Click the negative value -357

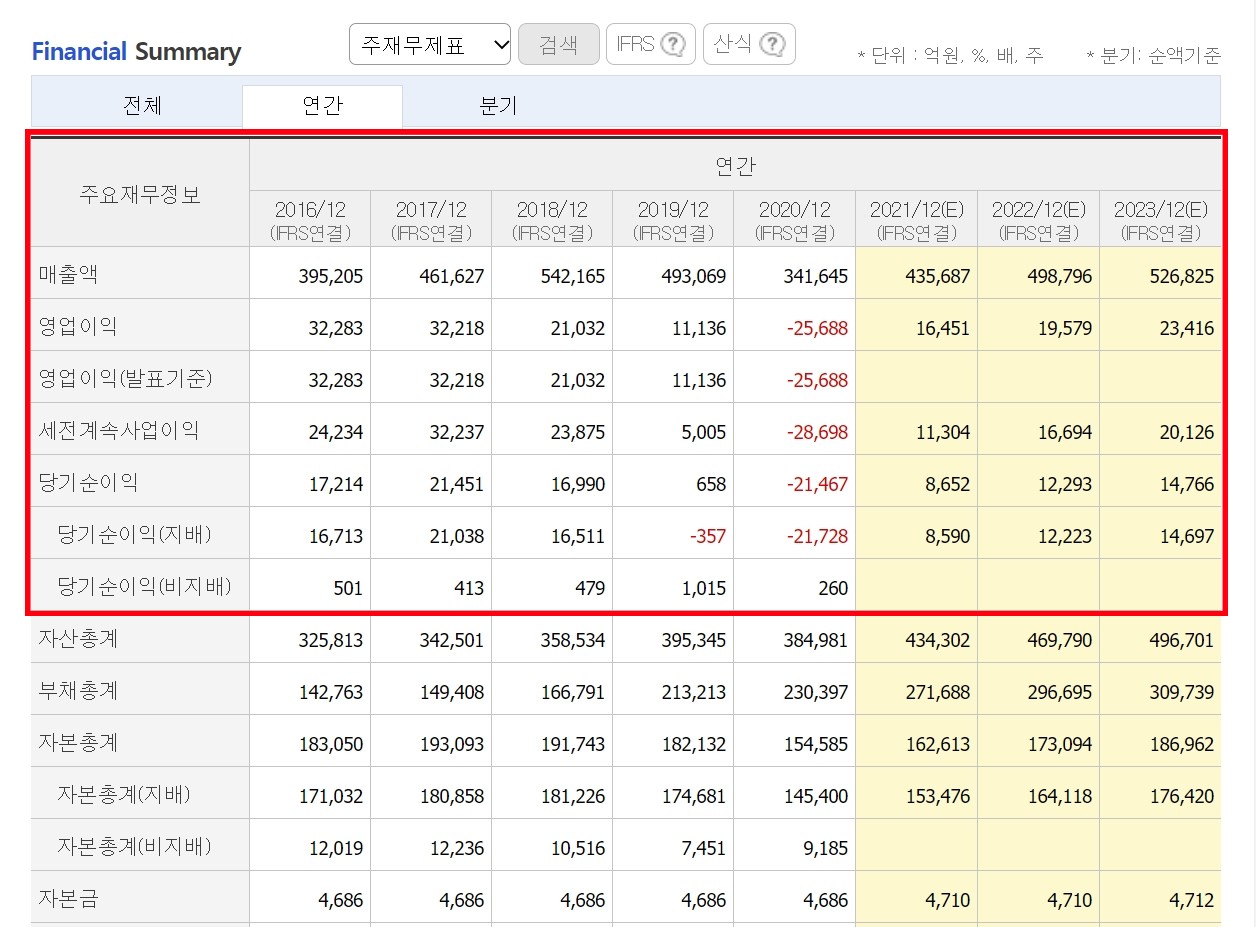click(x=707, y=537)
